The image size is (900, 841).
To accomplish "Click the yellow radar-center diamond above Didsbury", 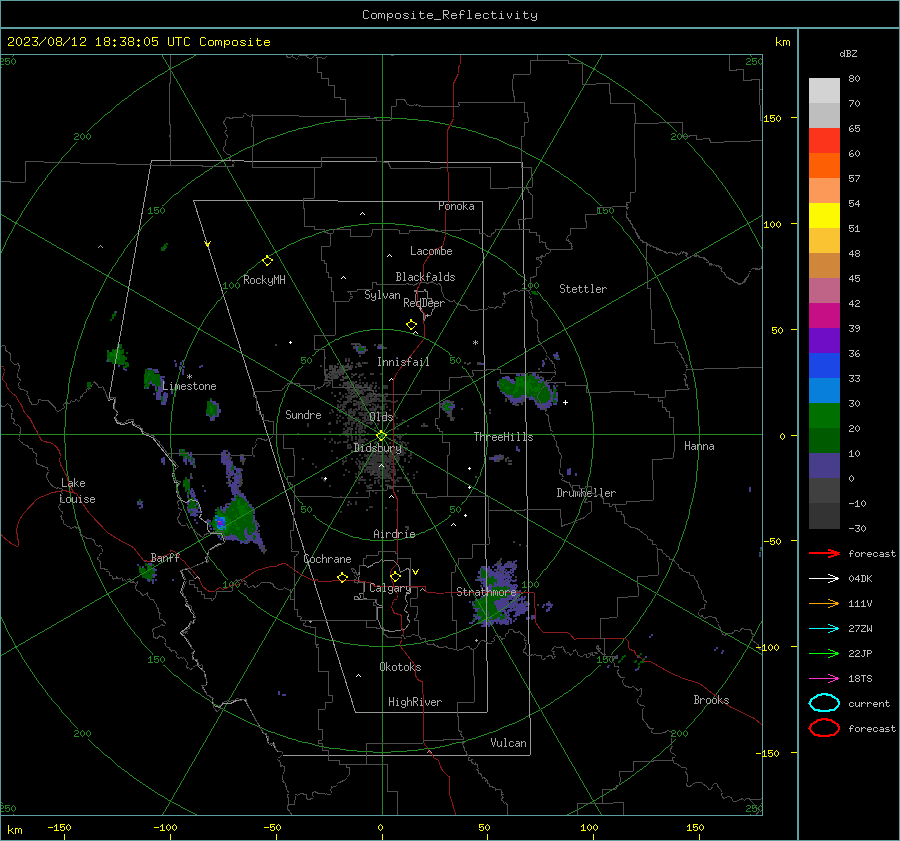I will tap(381, 436).
